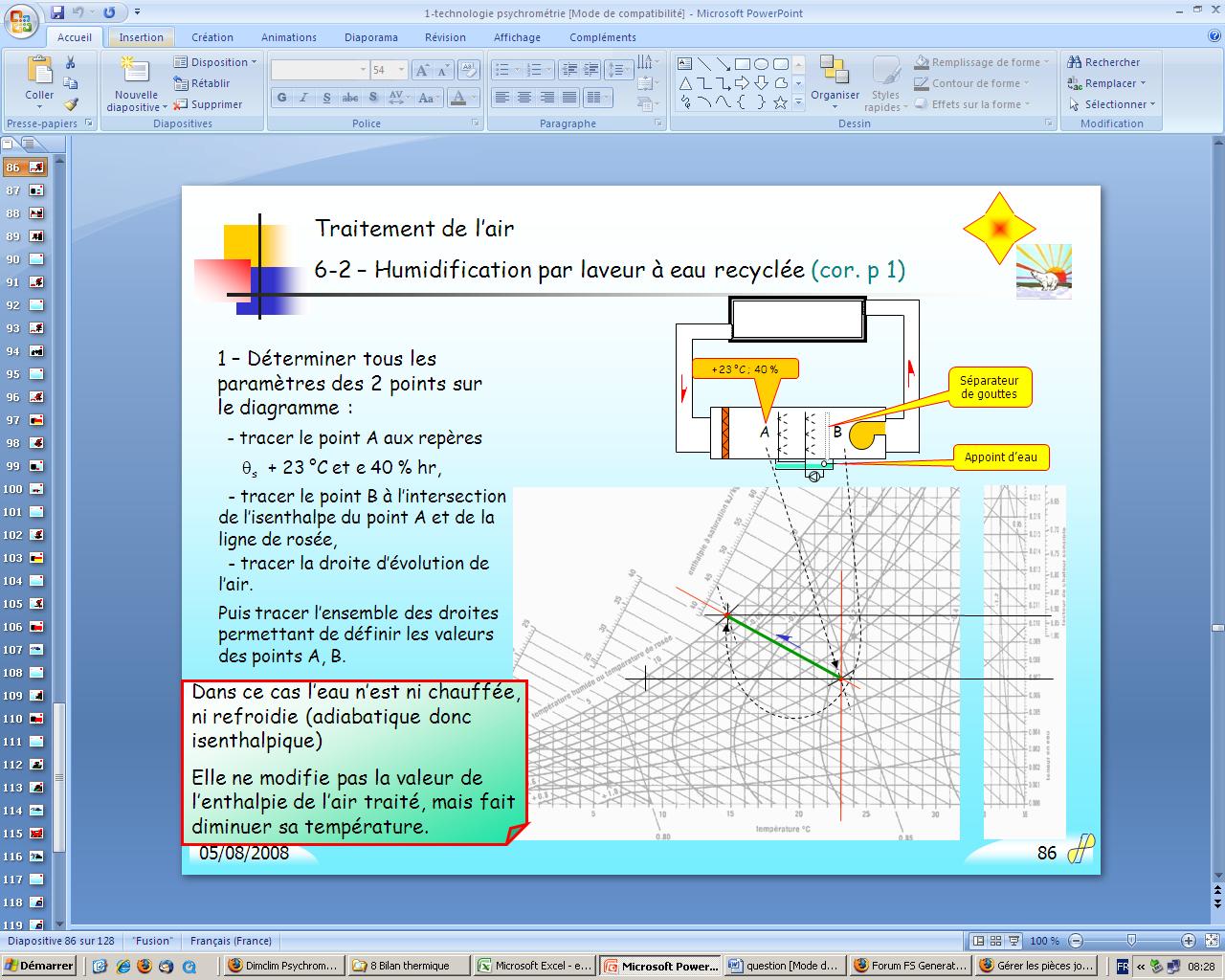
Task: Expand the font color dropdown arrow
Action: [x=476, y=98]
